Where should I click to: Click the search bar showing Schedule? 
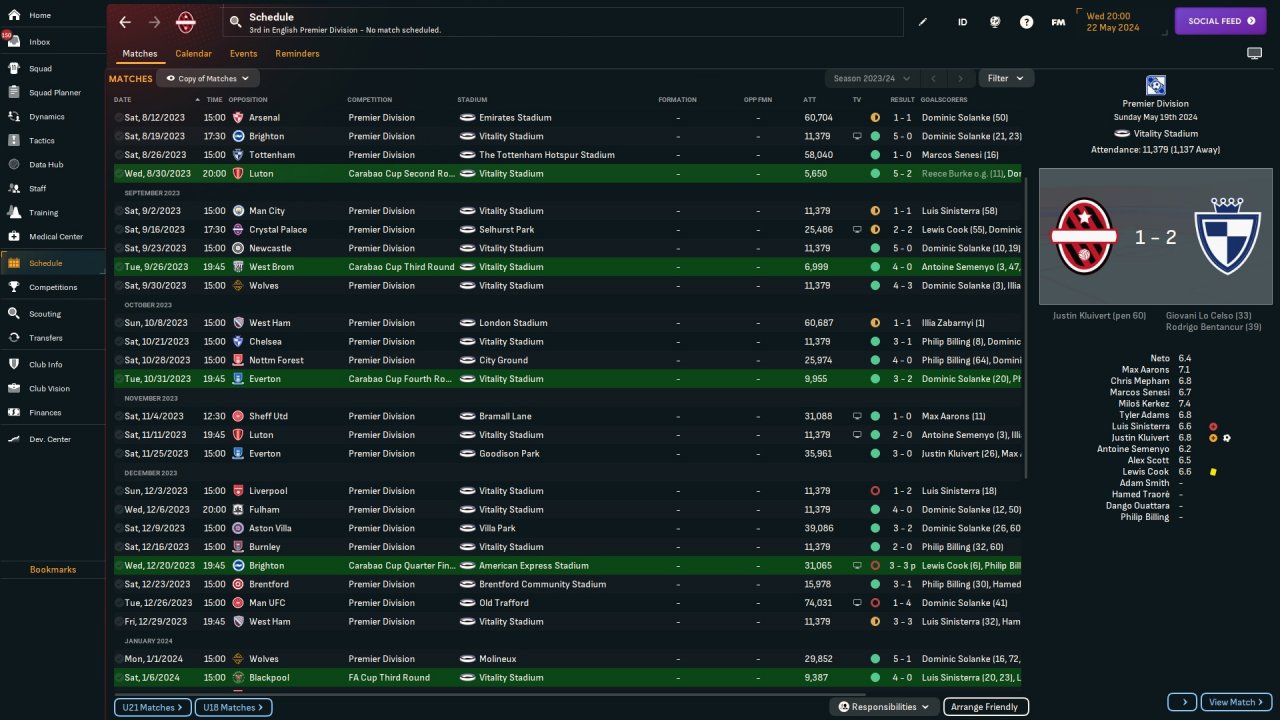(x=562, y=22)
